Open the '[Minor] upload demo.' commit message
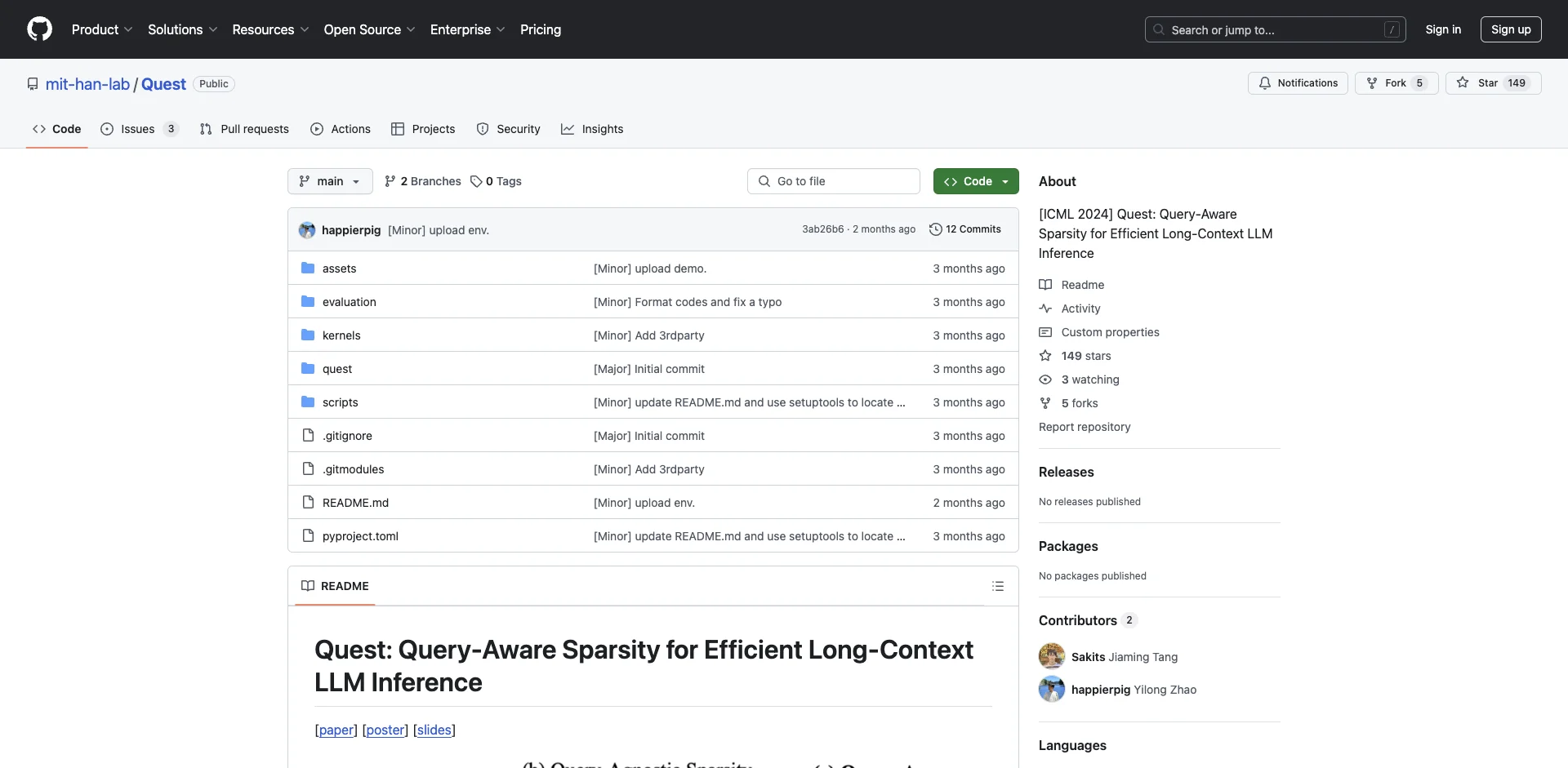Screen dimensions: 1568x768 [650, 269]
